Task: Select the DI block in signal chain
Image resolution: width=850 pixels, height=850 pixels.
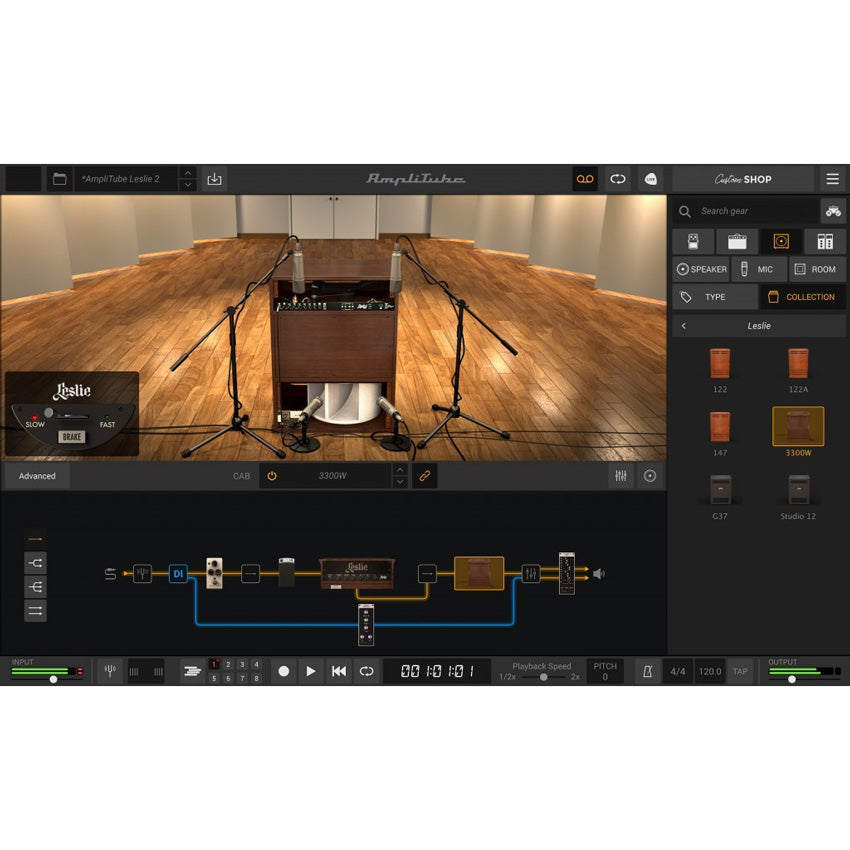Action: 178,574
